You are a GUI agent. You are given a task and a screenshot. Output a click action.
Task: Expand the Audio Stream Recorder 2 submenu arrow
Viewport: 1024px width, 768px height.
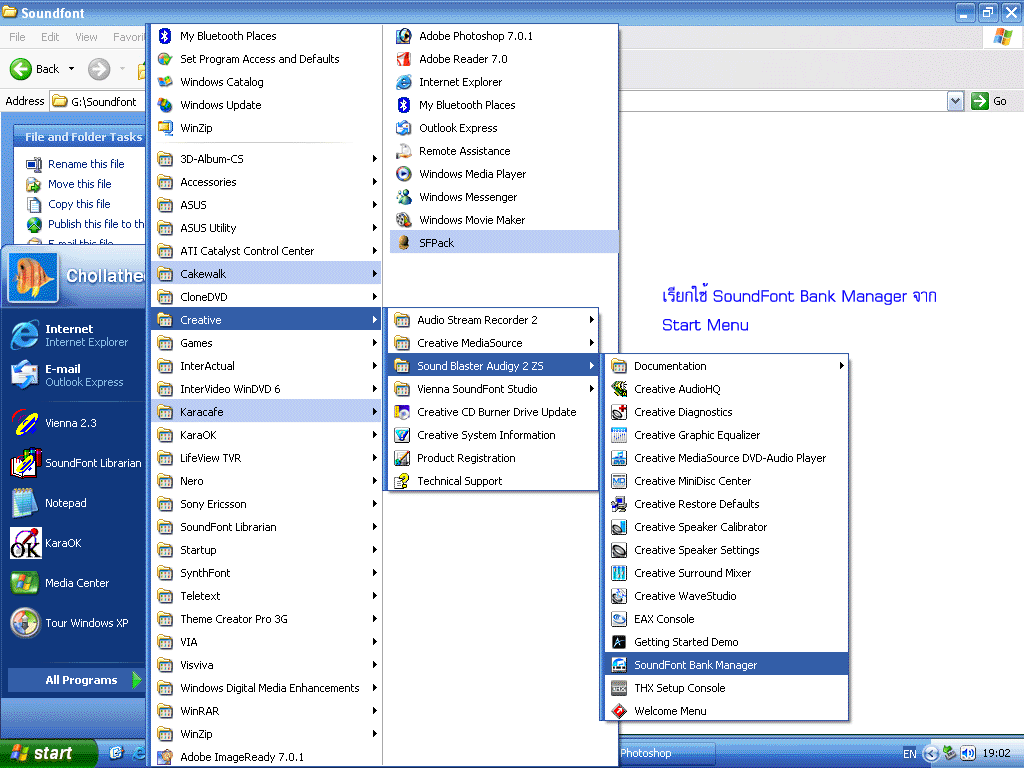pos(591,320)
